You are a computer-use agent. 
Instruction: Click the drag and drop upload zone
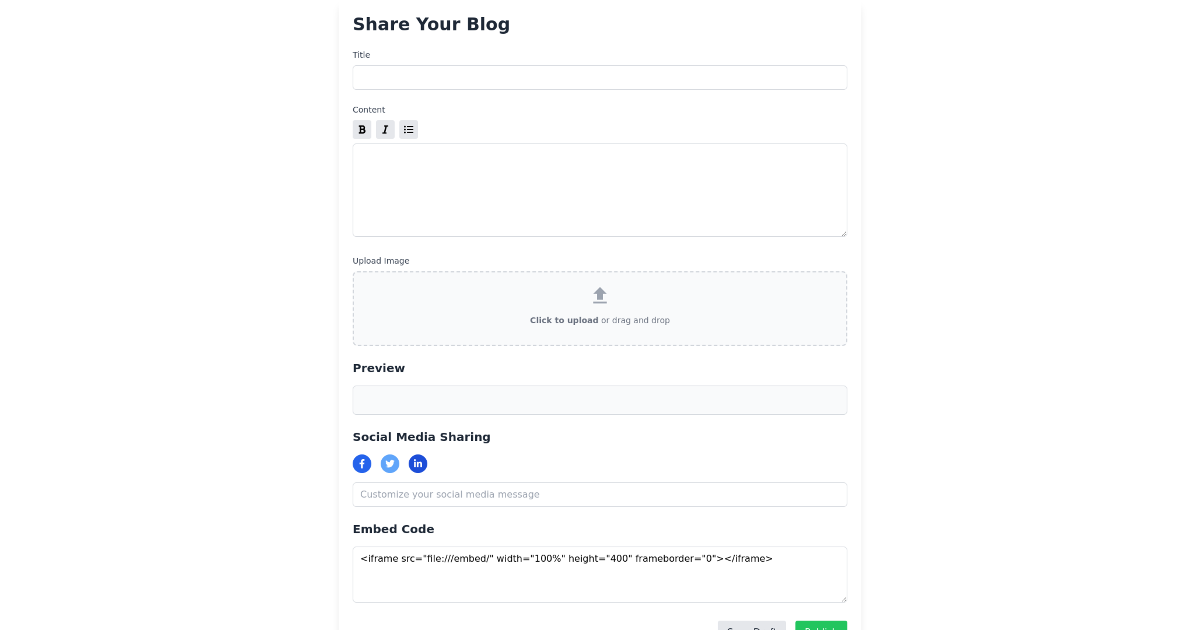click(x=599, y=308)
